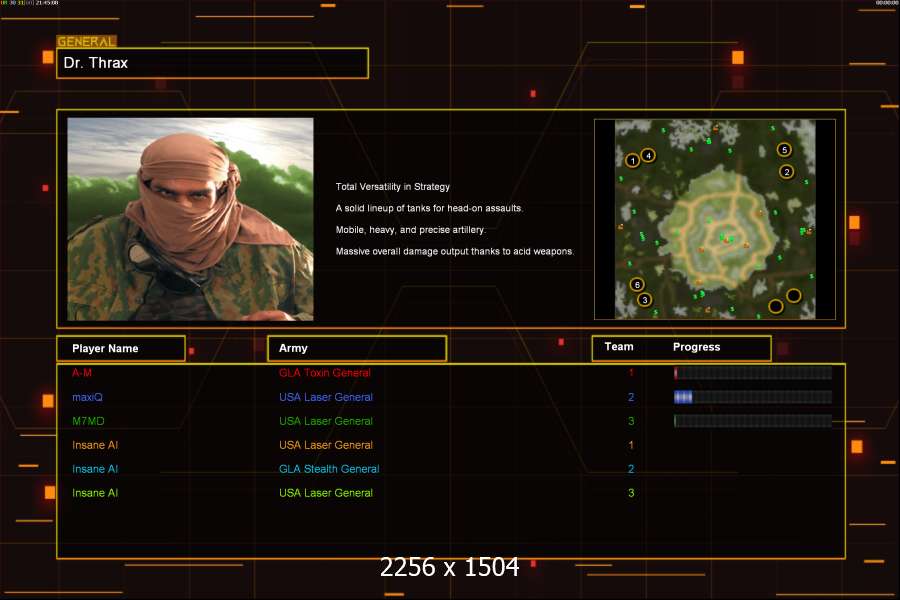The width and height of the screenshot is (900, 600).
Task: Click the Dr. Thrax portrait image
Action: (191, 219)
